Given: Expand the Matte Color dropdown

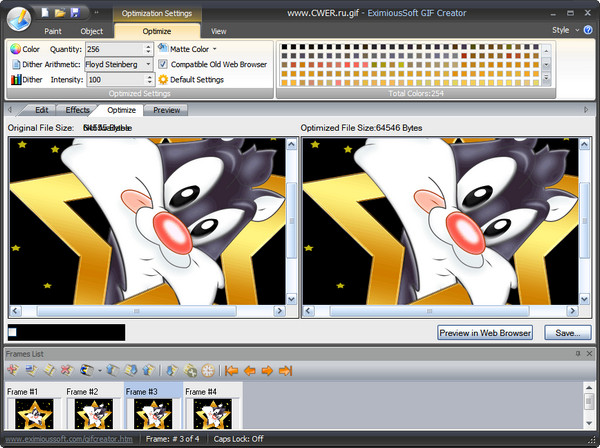Looking at the screenshot, I should [215, 48].
